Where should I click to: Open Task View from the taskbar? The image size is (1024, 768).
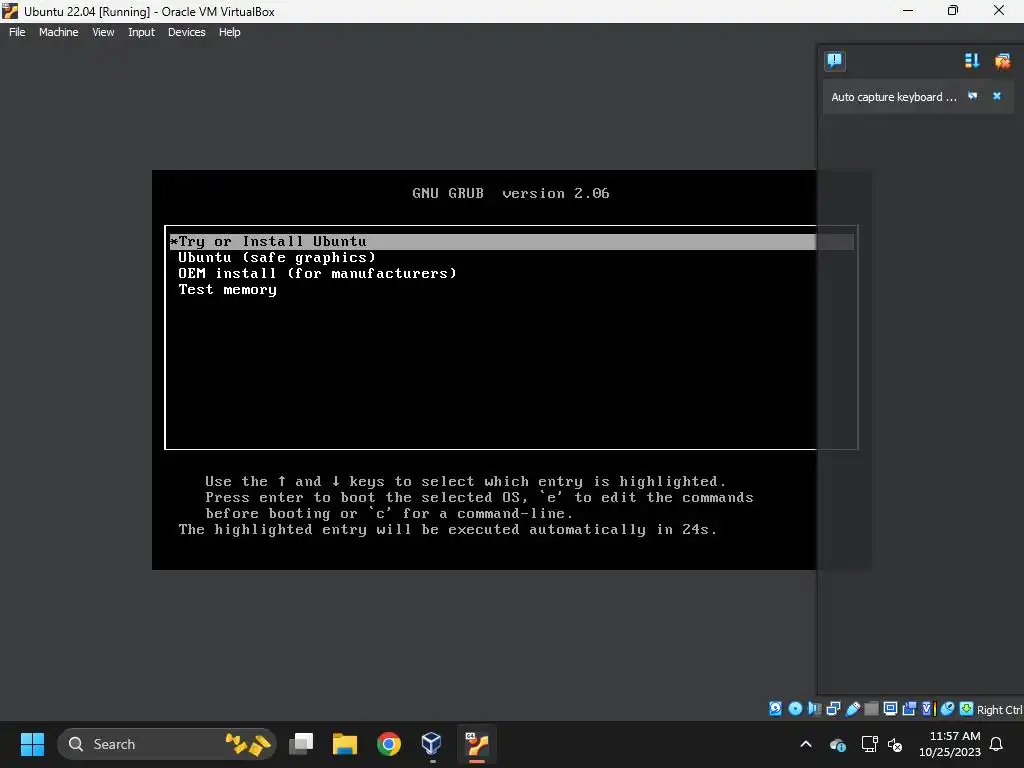[301, 744]
